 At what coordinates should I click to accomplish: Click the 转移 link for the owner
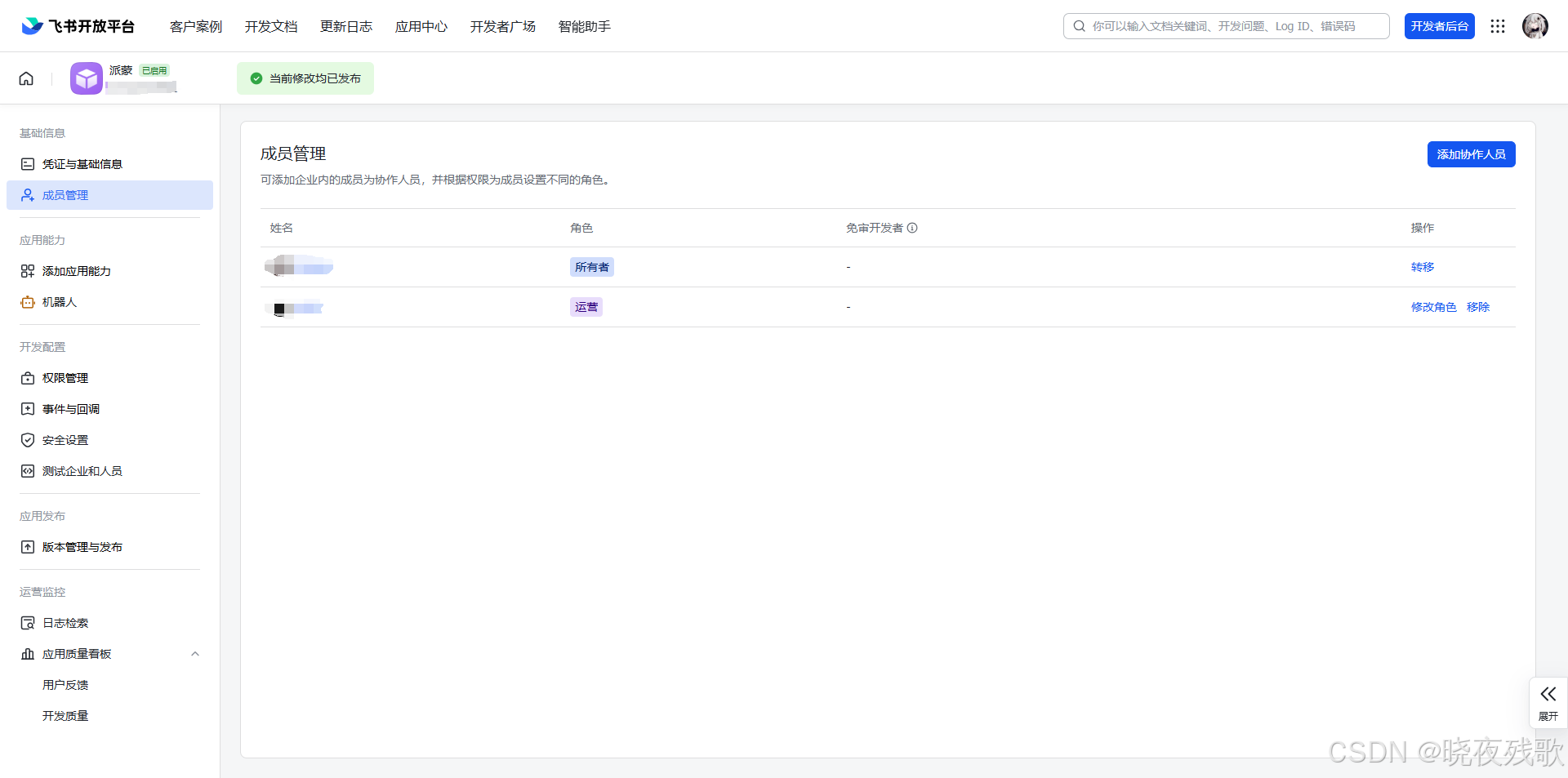pos(1422,266)
